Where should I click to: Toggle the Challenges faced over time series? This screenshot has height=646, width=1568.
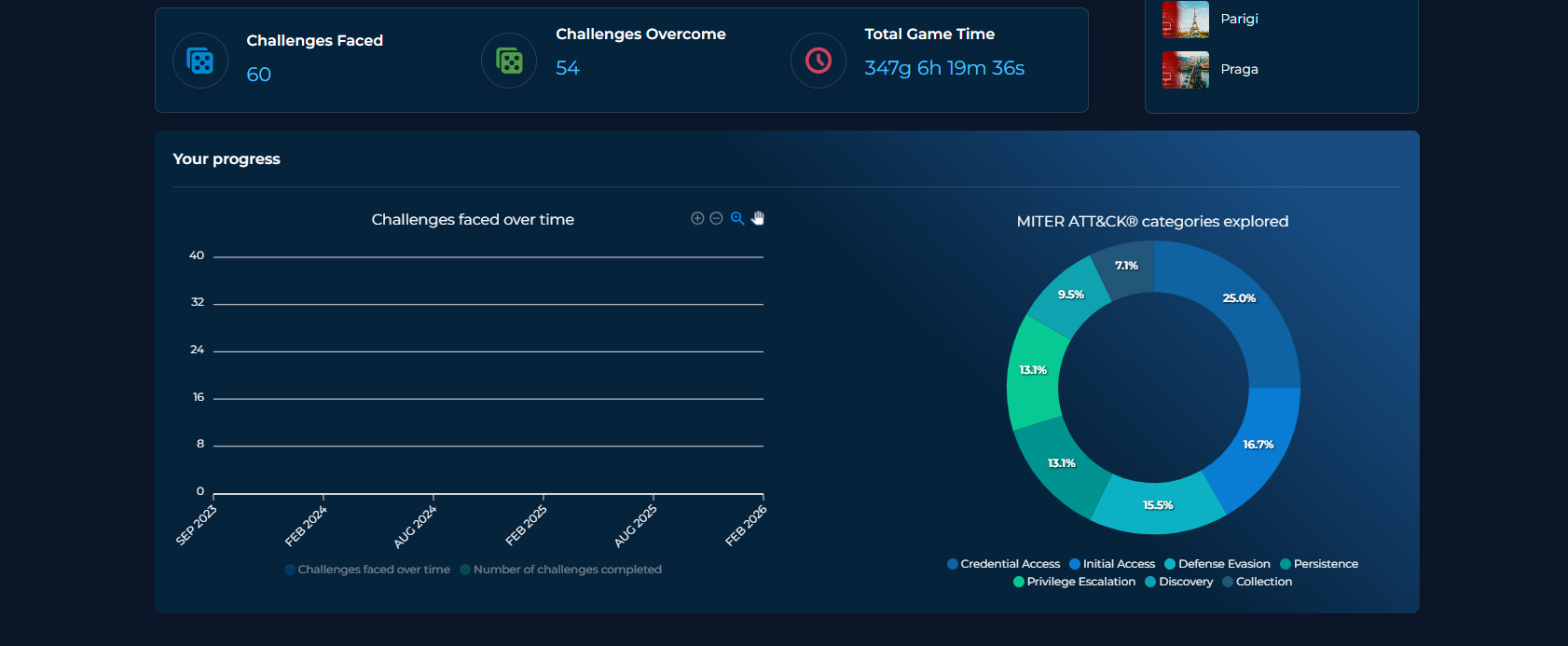(x=367, y=570)
